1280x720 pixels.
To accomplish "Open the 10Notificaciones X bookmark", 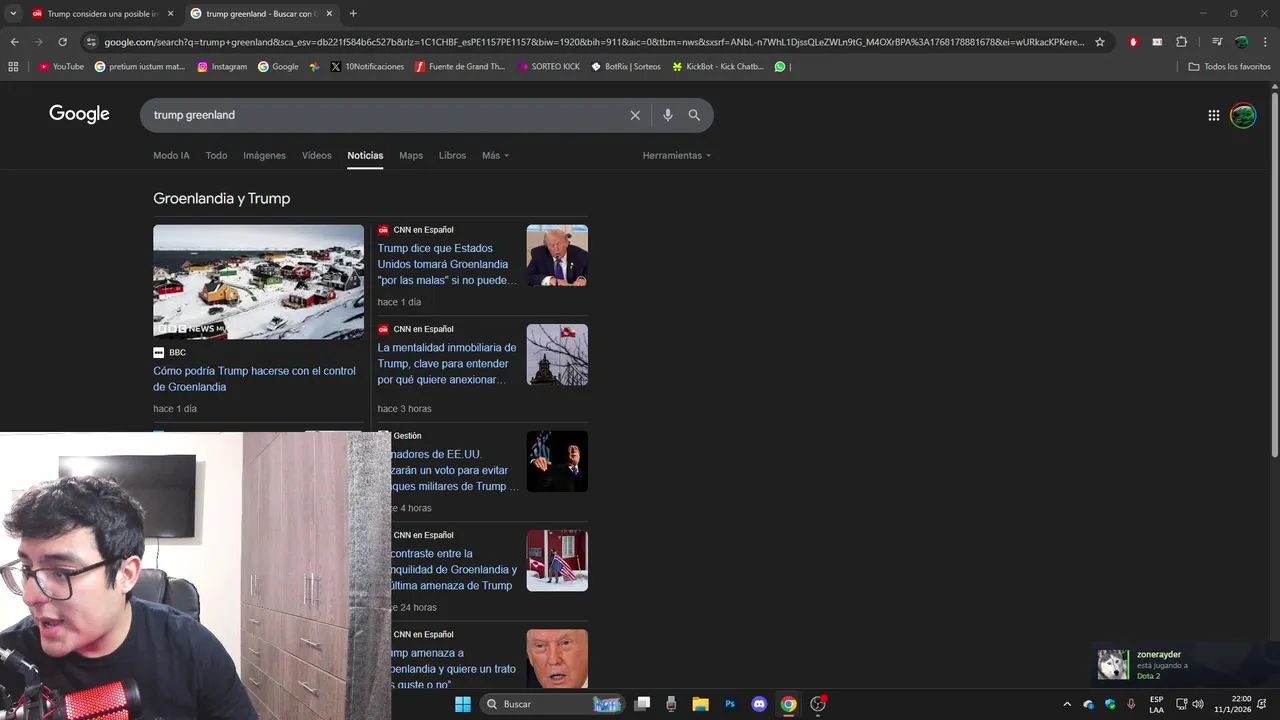I will click(x=367, y=67).
